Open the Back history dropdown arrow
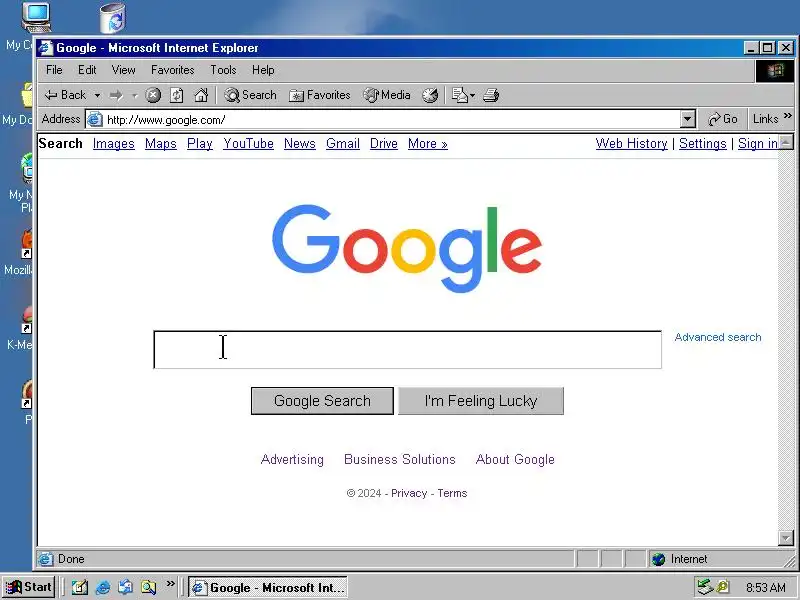This screenshot has width=800, height=600. [97, 95]
